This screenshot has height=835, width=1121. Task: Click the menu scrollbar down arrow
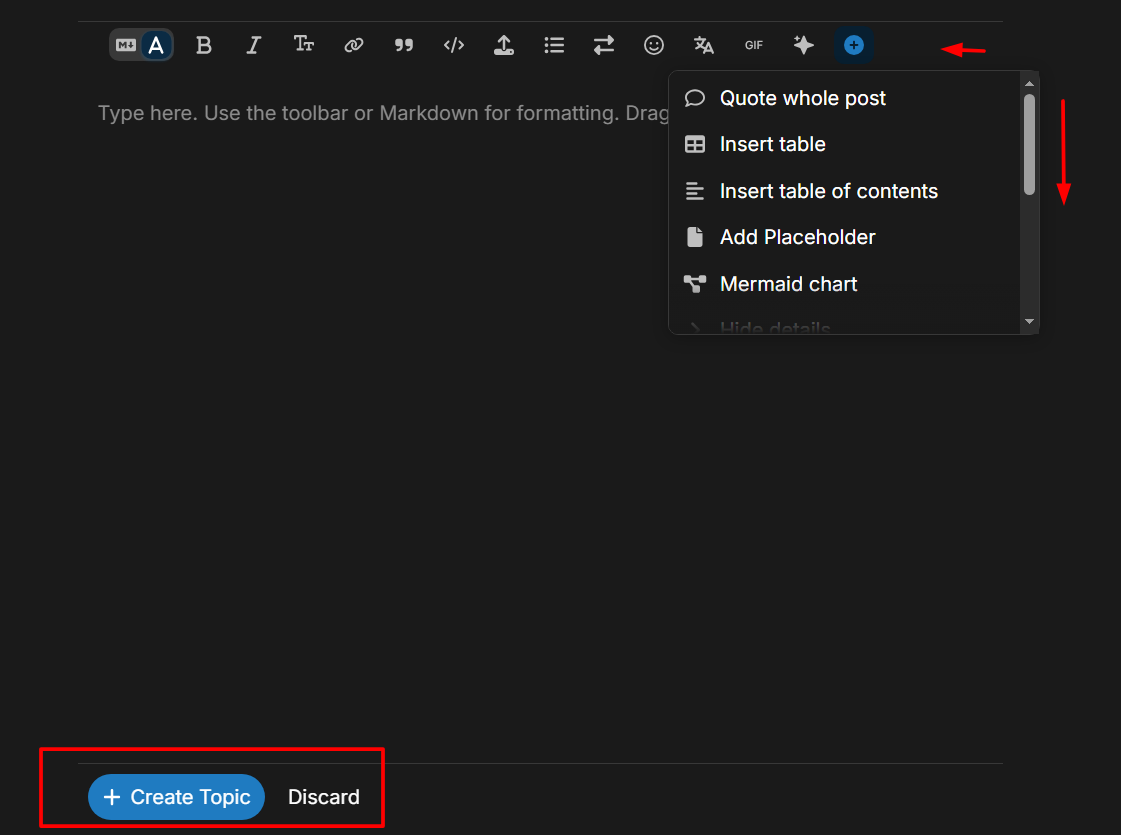1029,322
